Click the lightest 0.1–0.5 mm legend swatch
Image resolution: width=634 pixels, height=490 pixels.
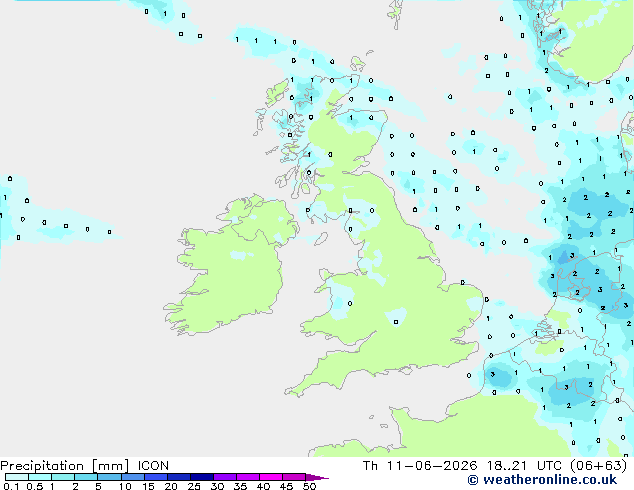[17, 477]
